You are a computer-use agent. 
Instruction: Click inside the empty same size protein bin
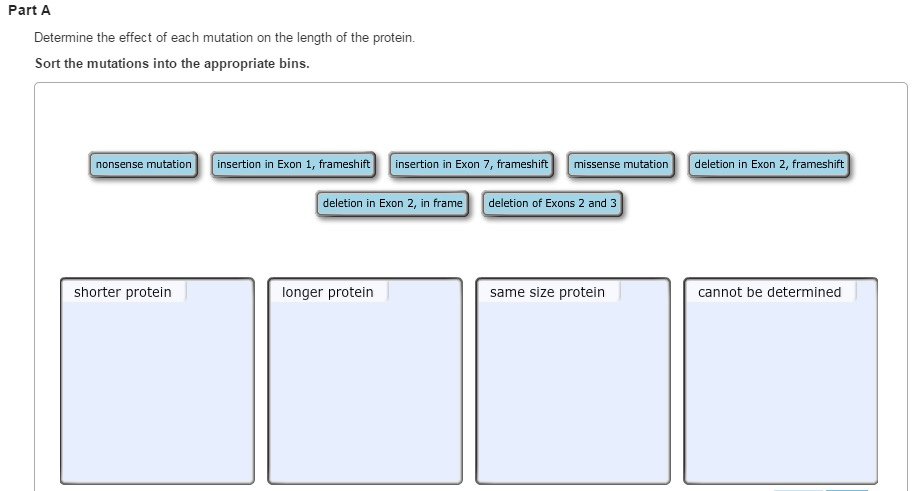(x=573, y=390)
